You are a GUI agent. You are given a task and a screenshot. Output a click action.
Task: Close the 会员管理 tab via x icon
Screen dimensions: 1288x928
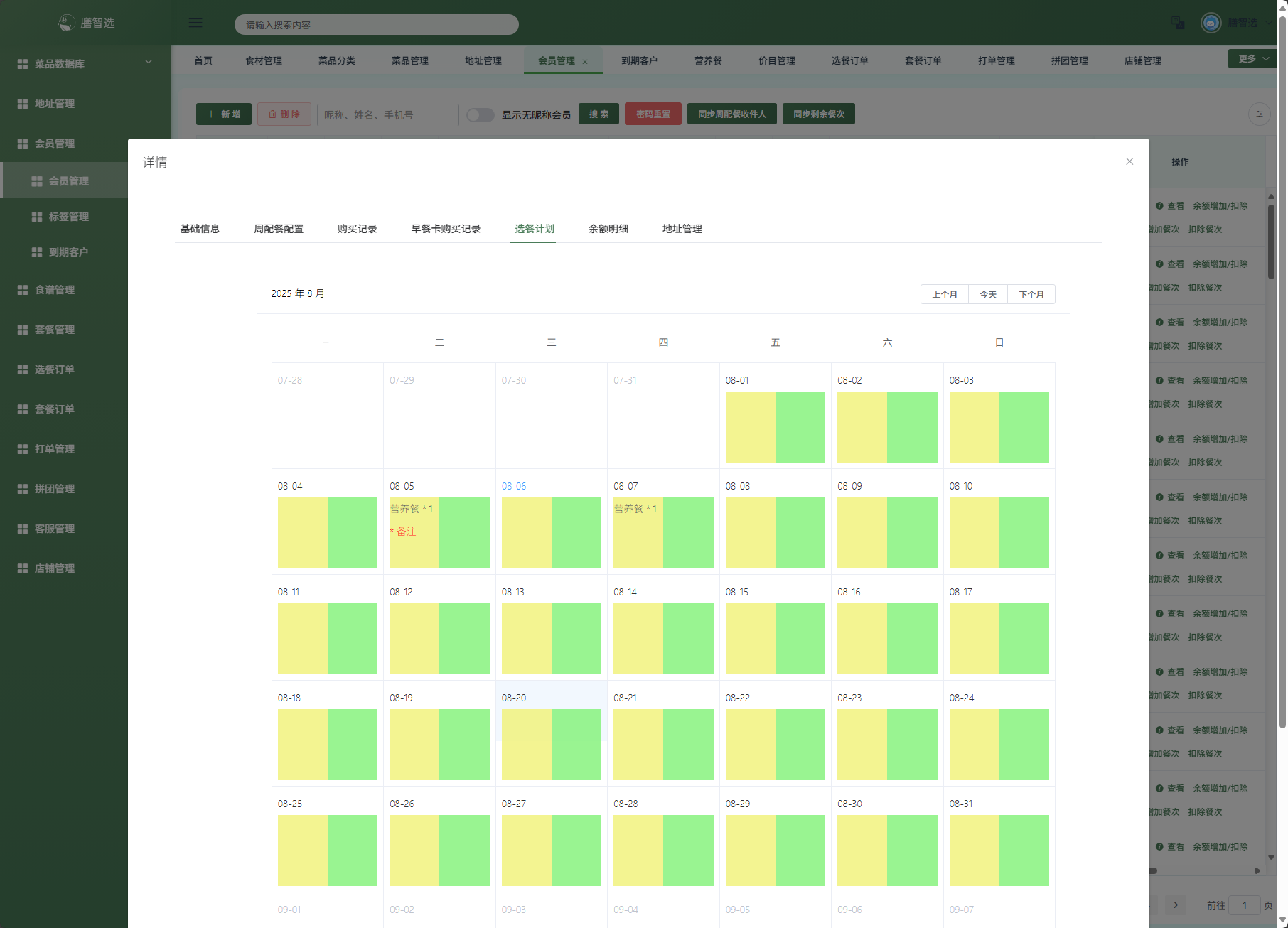(x=585, y=62)
